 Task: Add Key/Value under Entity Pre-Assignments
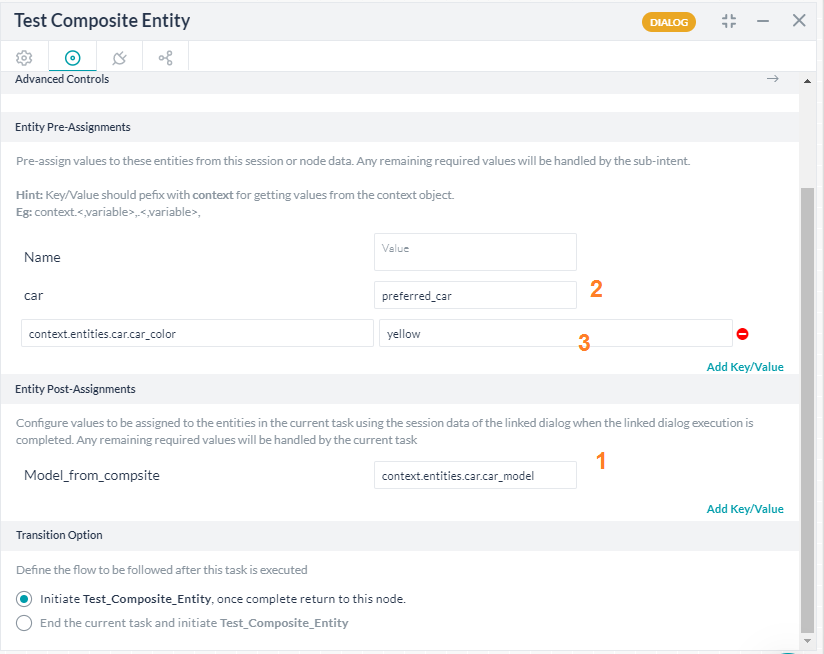click(745, 367)
